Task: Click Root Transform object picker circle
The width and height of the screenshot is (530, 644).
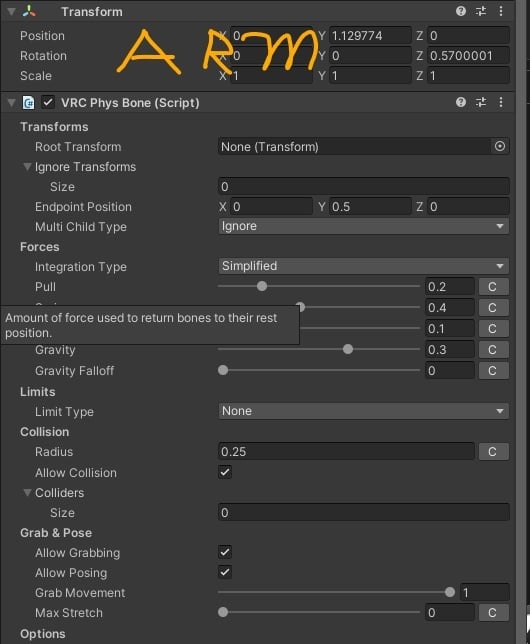Action: tap(500, 146)
